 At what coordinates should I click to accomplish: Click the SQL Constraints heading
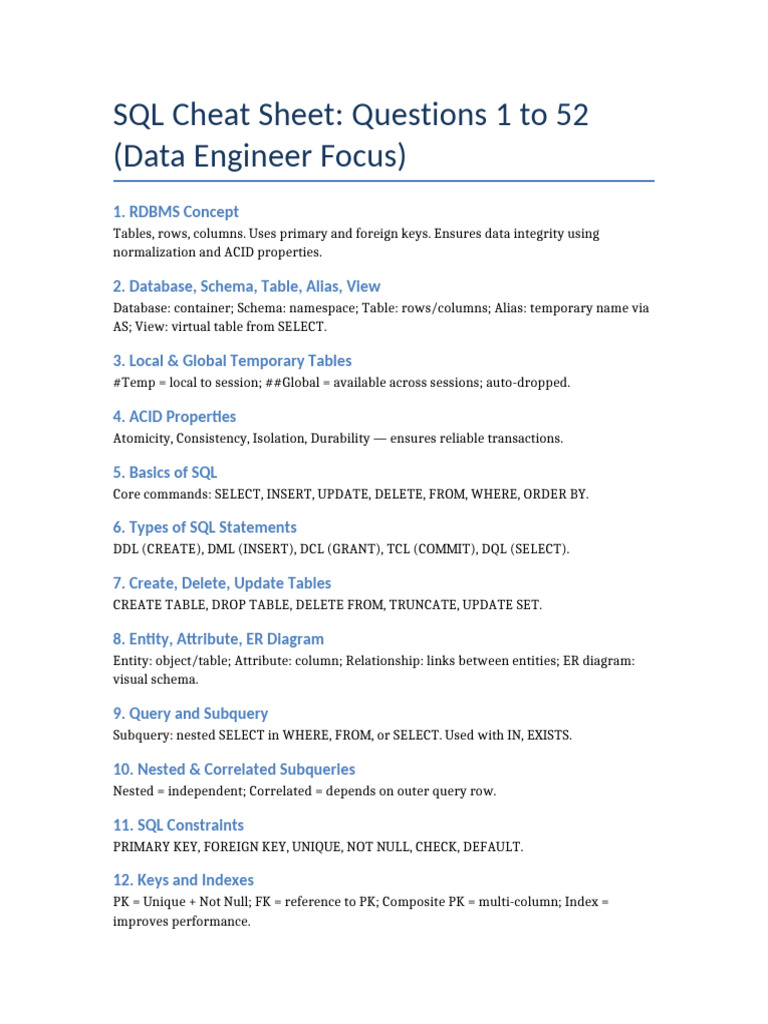(178, 825)
